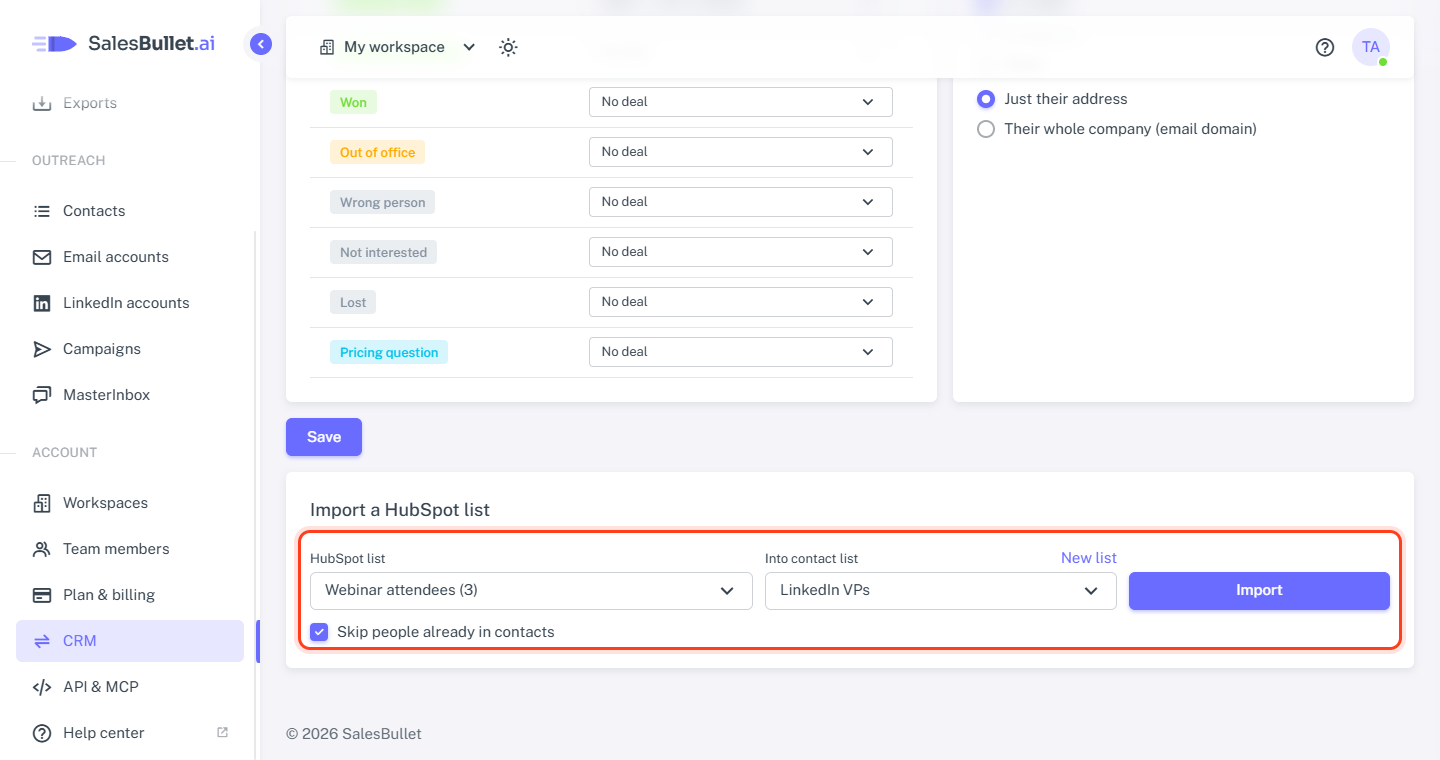
Task: Uncheck Skip people already in contacts
Action: point(319,632)
